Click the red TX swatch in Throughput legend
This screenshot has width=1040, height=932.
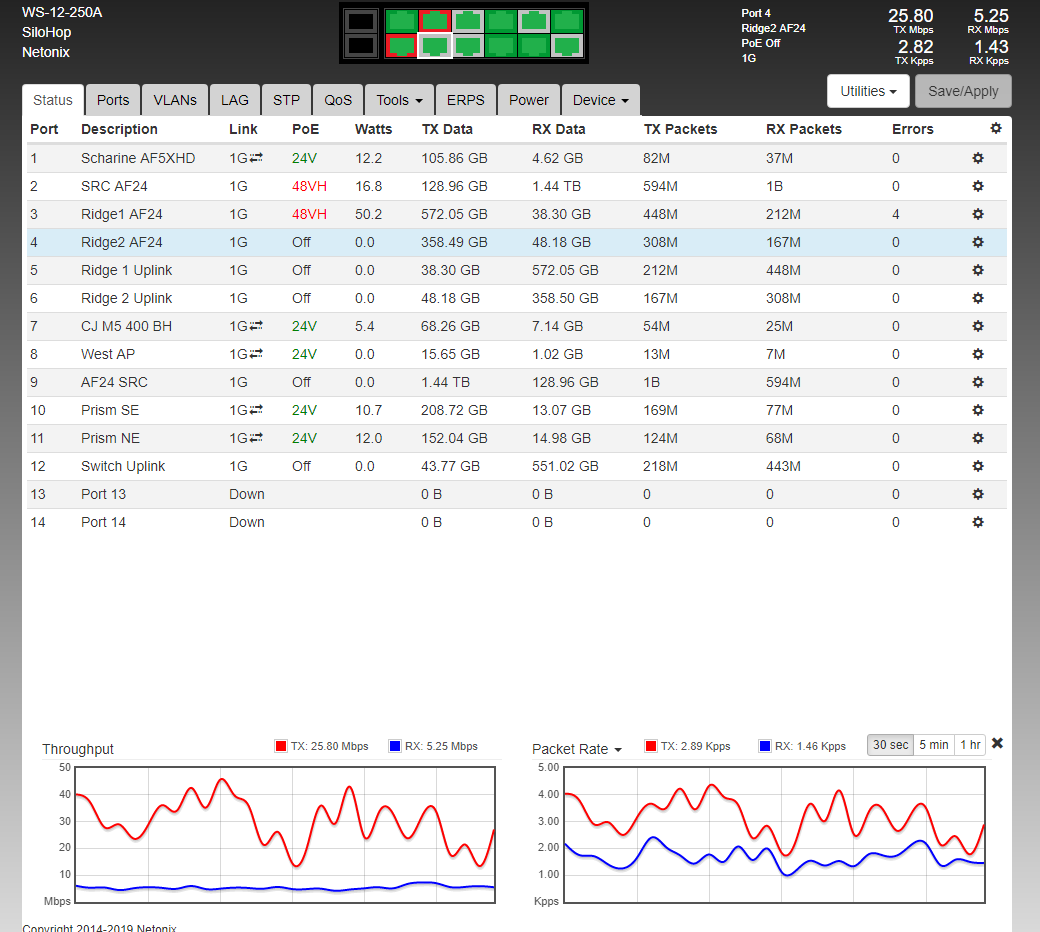(x=280, y=746)
